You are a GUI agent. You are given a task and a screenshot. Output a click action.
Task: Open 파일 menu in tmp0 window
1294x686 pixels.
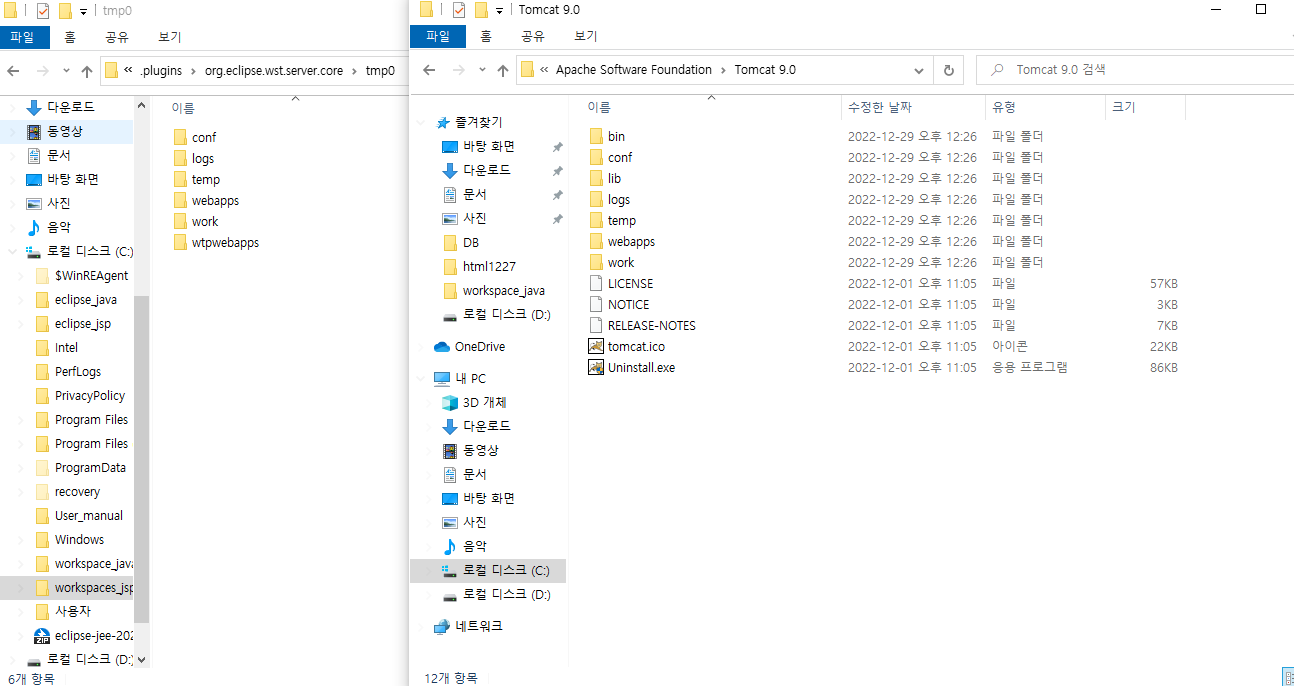click(x=25, y=37)
